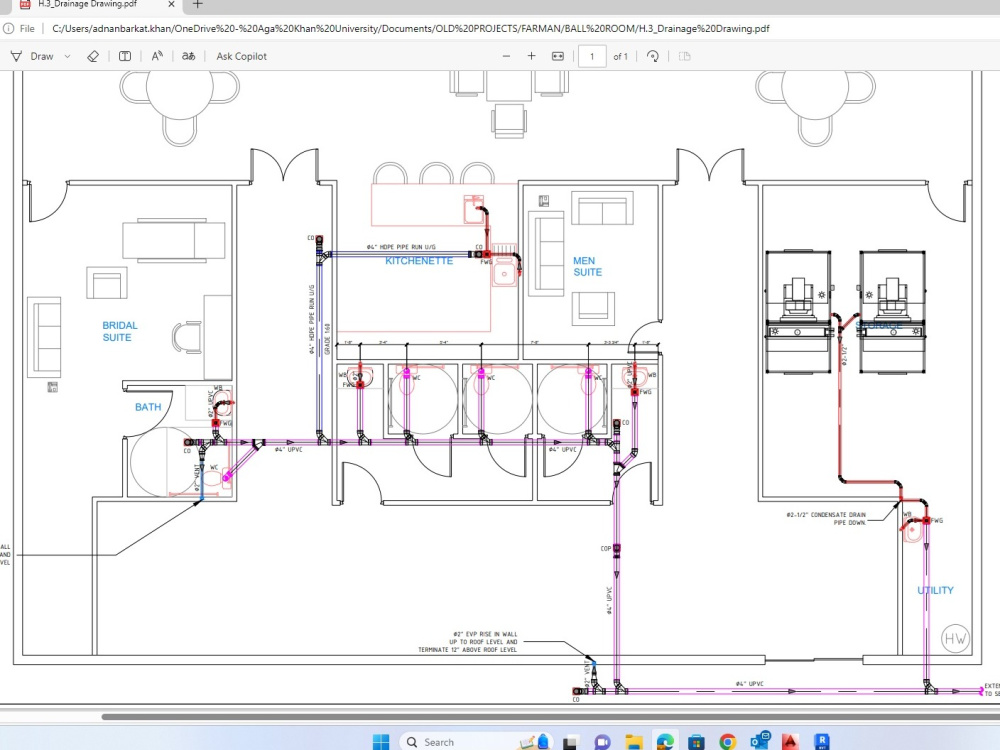Open Microsoft Store from the taskbar
Viewport: 1000px width, 750px height.
tap(696, 742)
